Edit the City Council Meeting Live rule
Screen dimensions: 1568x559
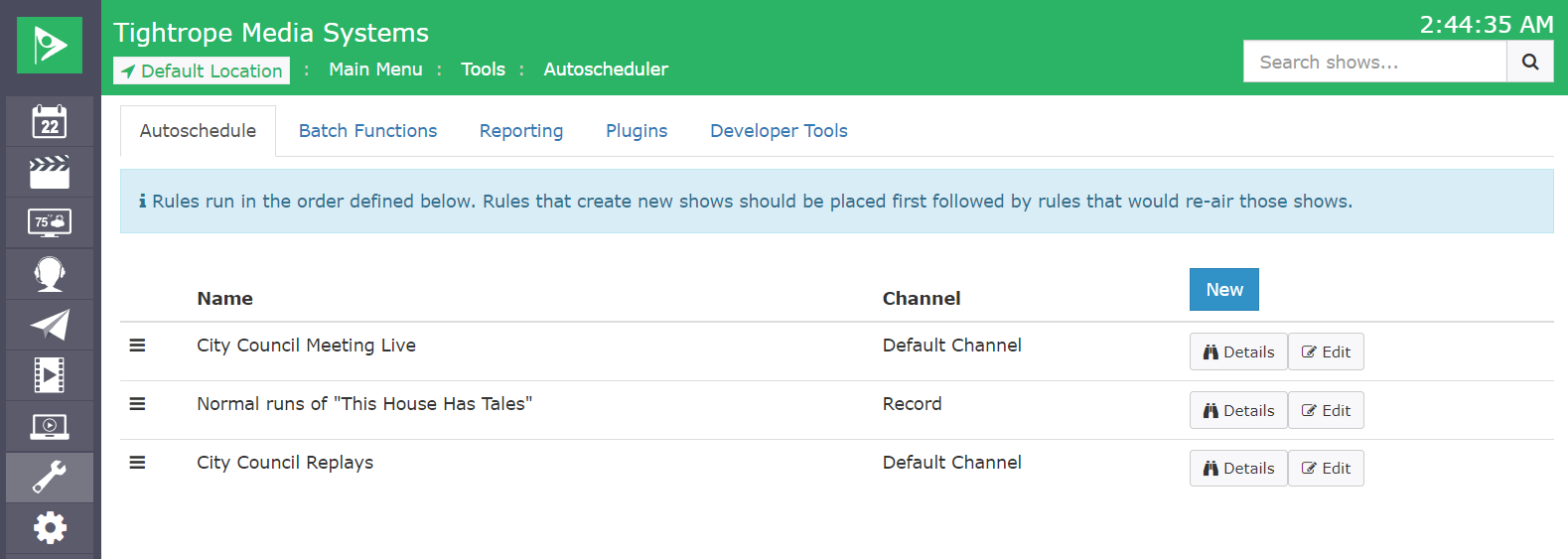(1326, 351)
